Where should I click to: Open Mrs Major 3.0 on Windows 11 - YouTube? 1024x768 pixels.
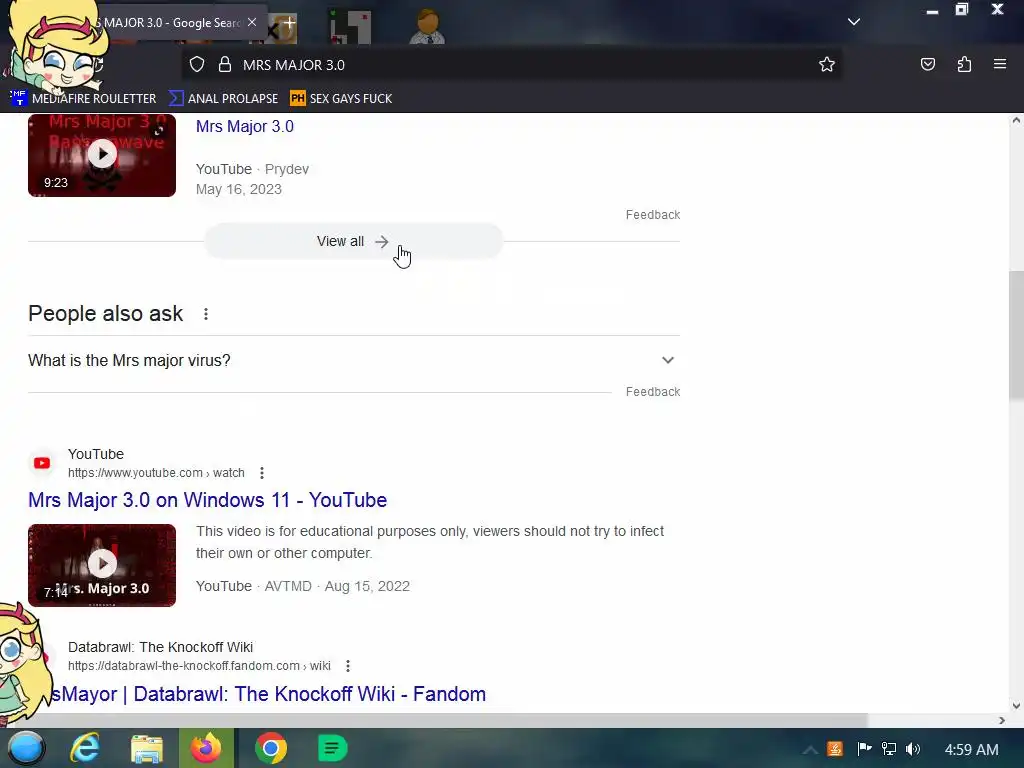(x=208, y=500)
